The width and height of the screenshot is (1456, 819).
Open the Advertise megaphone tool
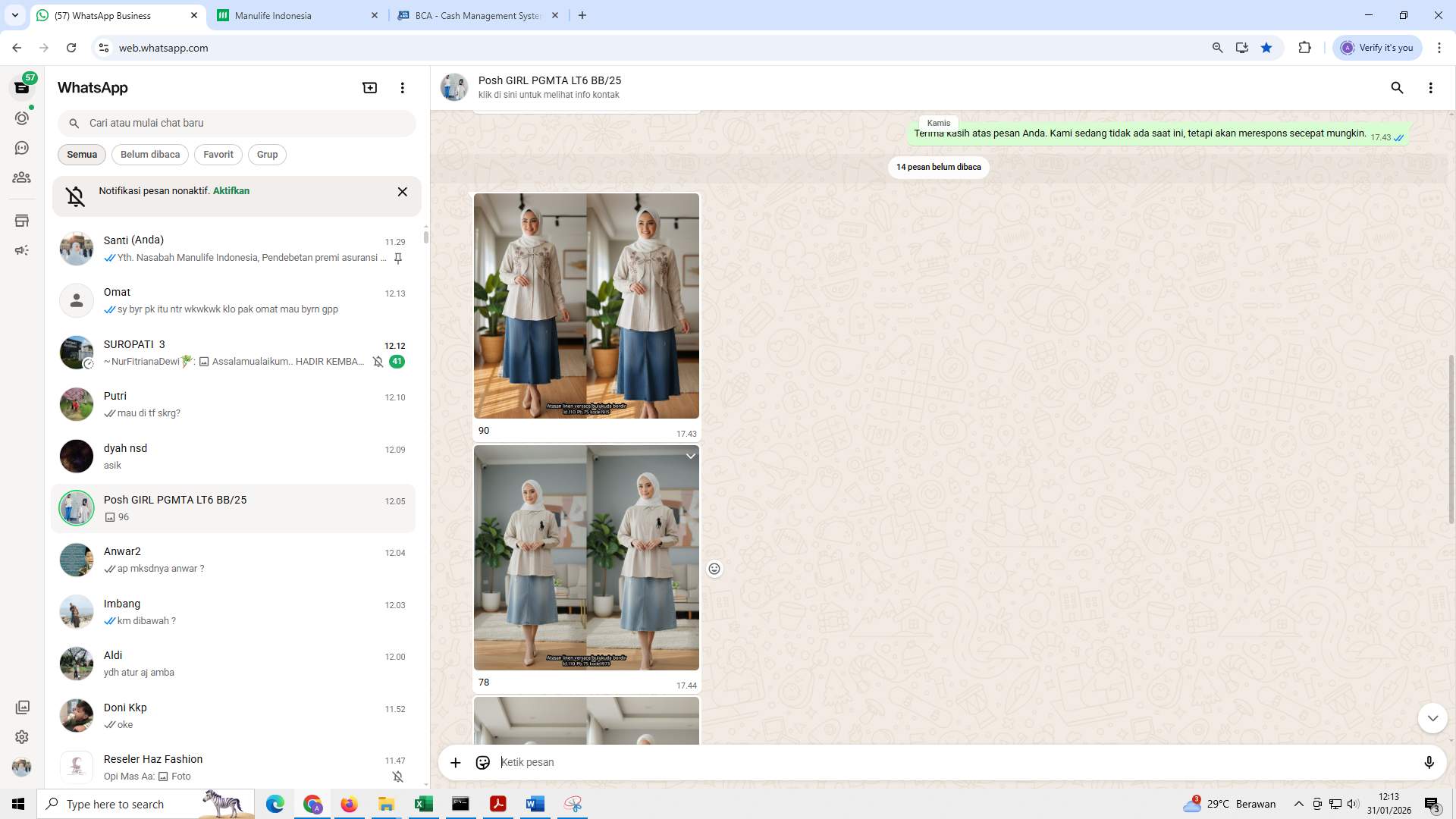(22, 250)
